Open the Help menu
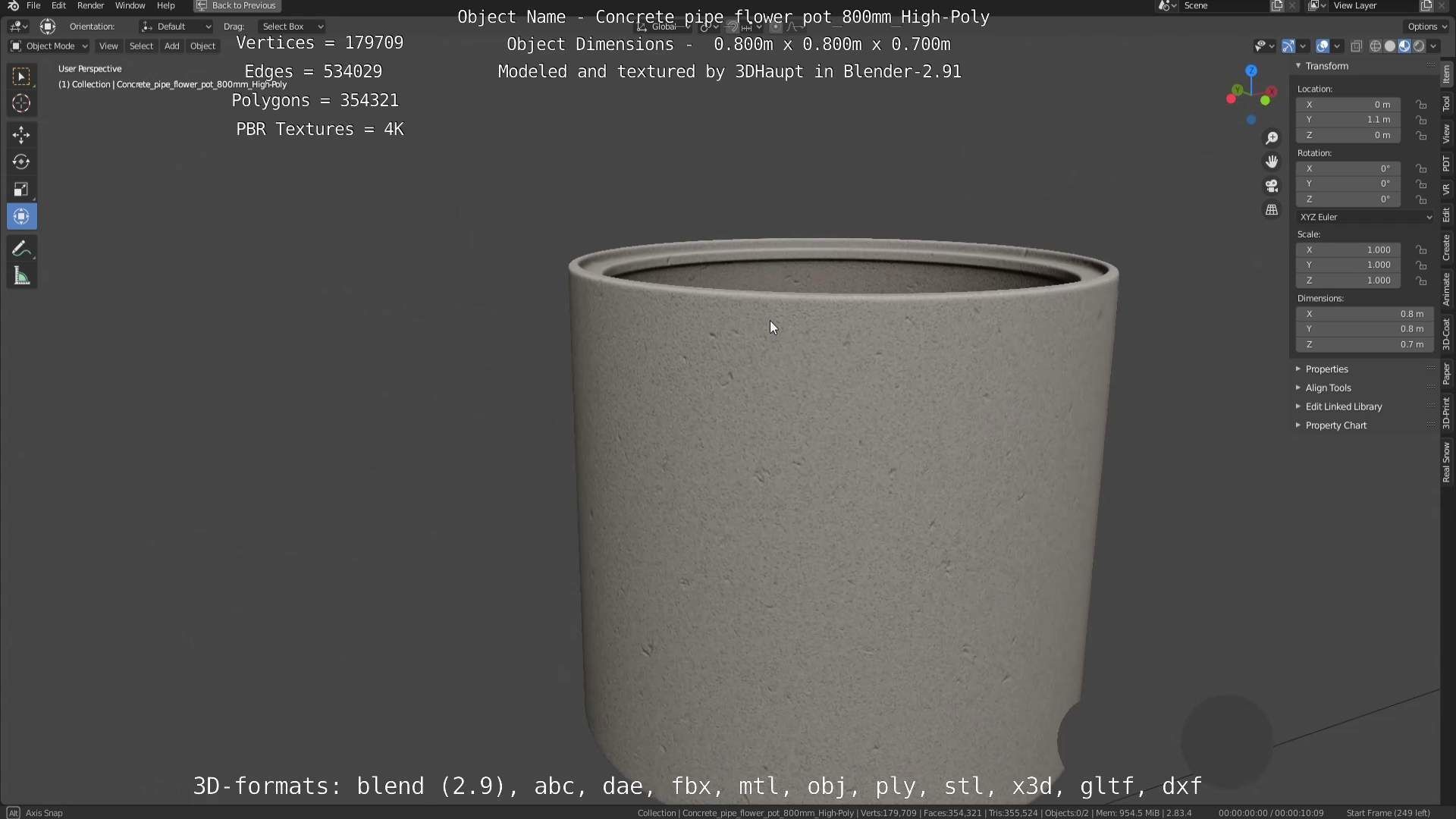The height and width of the screenshot is (819, 1456). pyautogui.click(x=165, y=5)
